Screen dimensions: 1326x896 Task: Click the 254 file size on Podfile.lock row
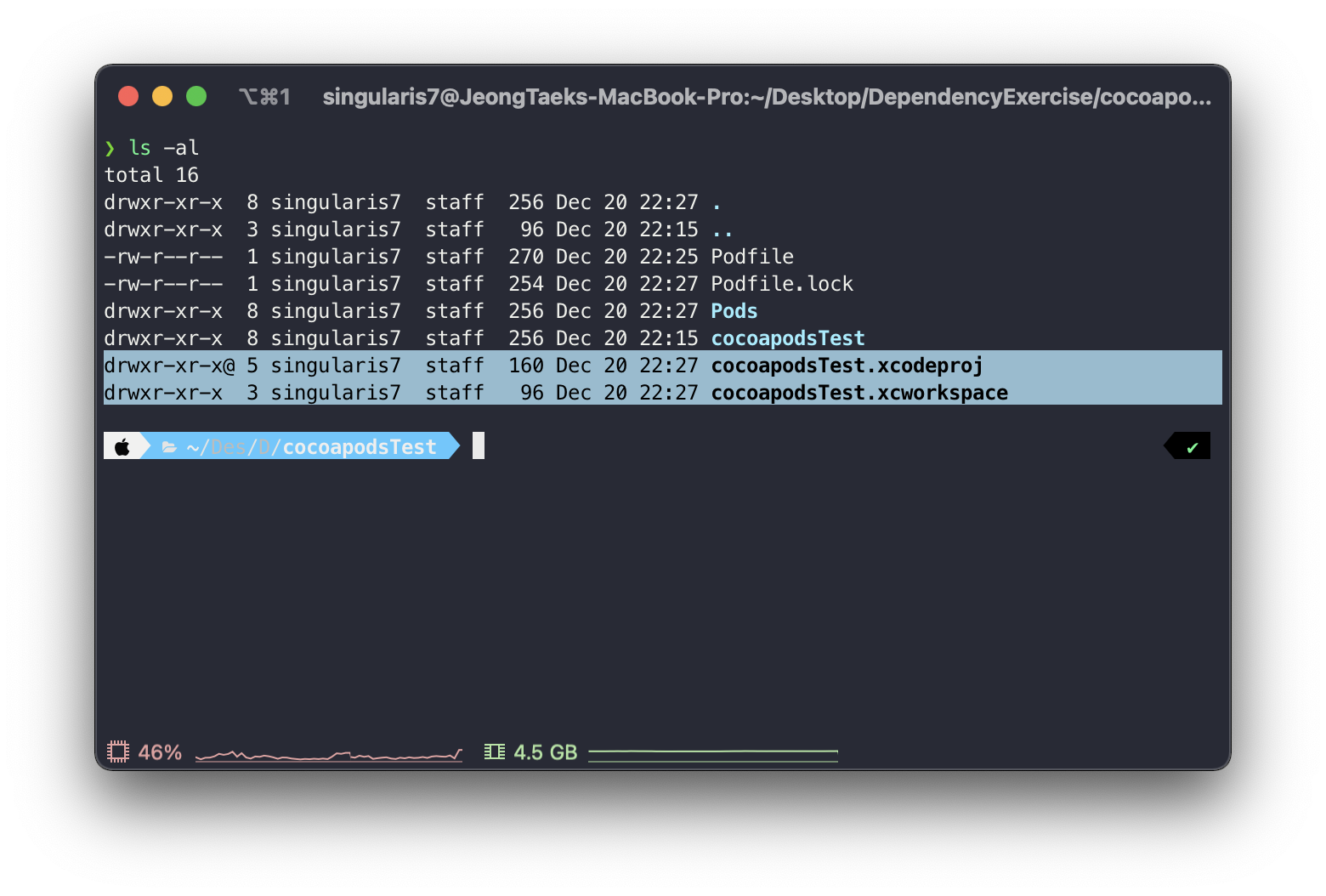526,284
